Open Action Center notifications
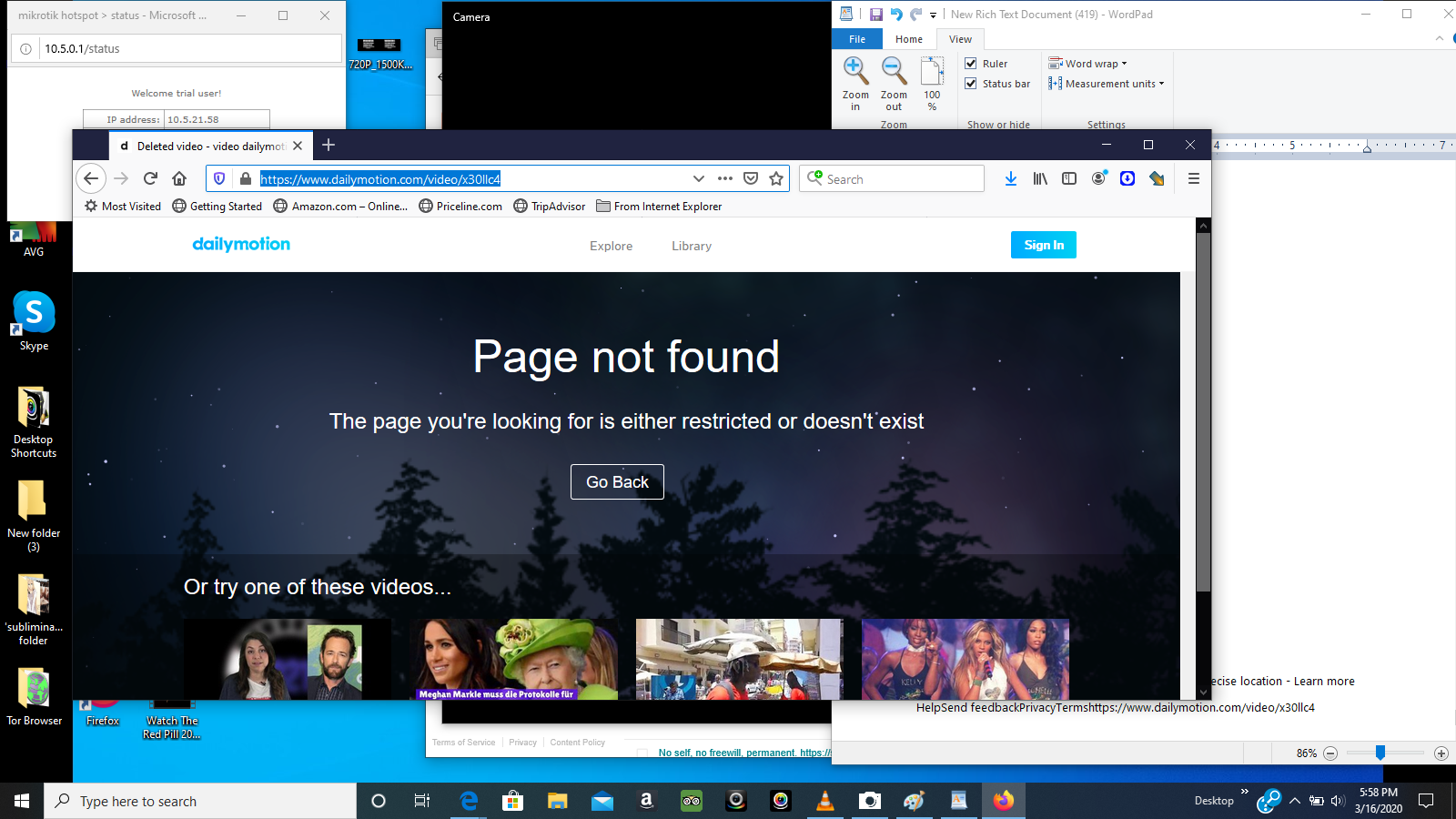This screenshot has width=1456, height=819. [1426, 801]
